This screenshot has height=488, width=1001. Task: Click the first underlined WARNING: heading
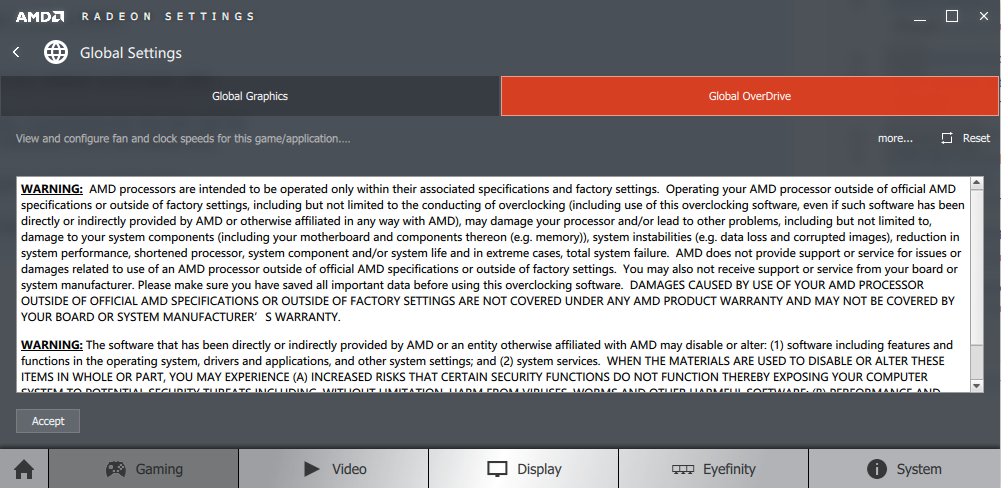click(x=52, y=189)
